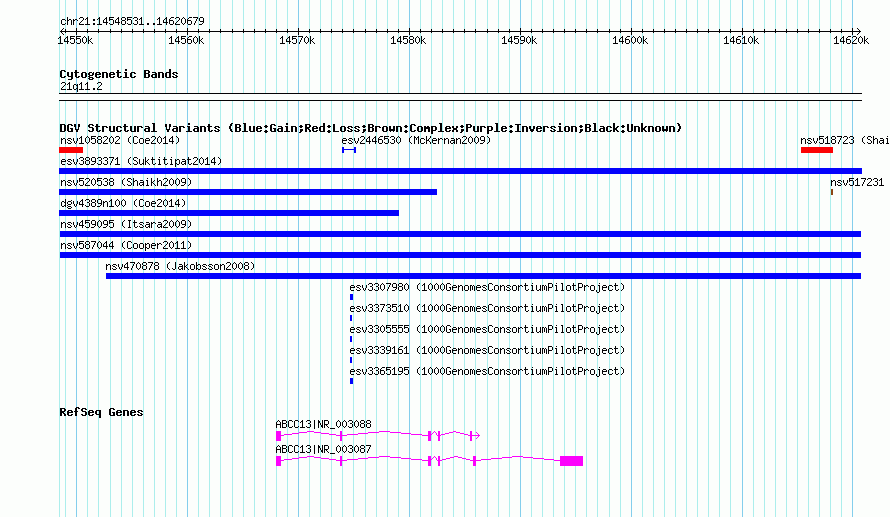Screen dimensions: 890x517
Task: Select the nsv520538 (Shaikh2009) blue gain bar
Action: point(248,192)
